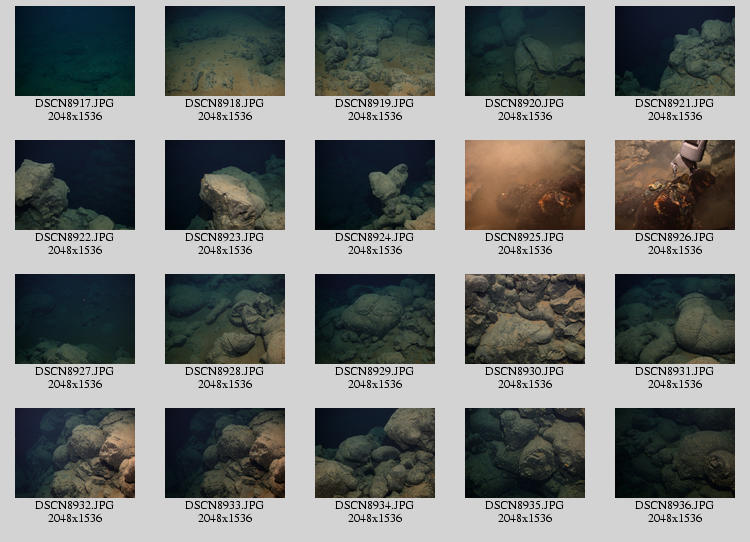
Task: Open the DSCN8929.JPG thumbnail
Action: coord(375,319)
